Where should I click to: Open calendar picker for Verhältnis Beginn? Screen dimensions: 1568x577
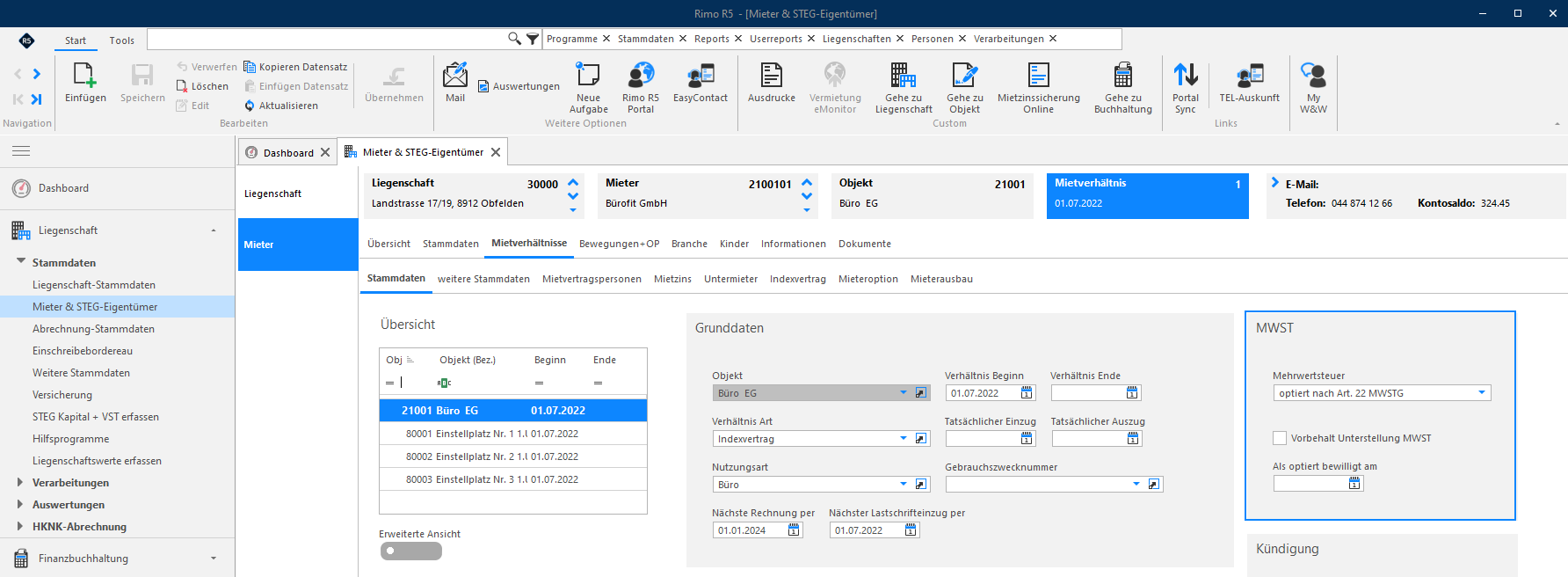pyautogui.click(x=1027, y=393)
